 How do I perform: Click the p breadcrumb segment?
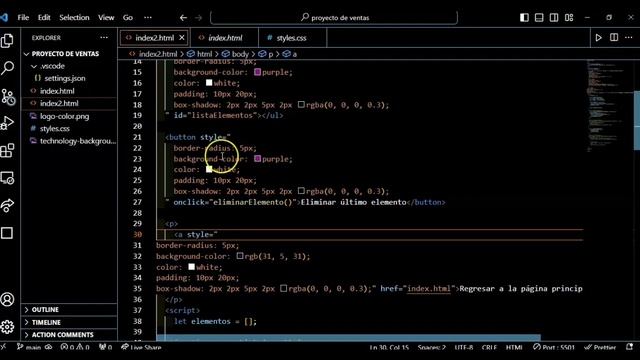click(271, 54)
